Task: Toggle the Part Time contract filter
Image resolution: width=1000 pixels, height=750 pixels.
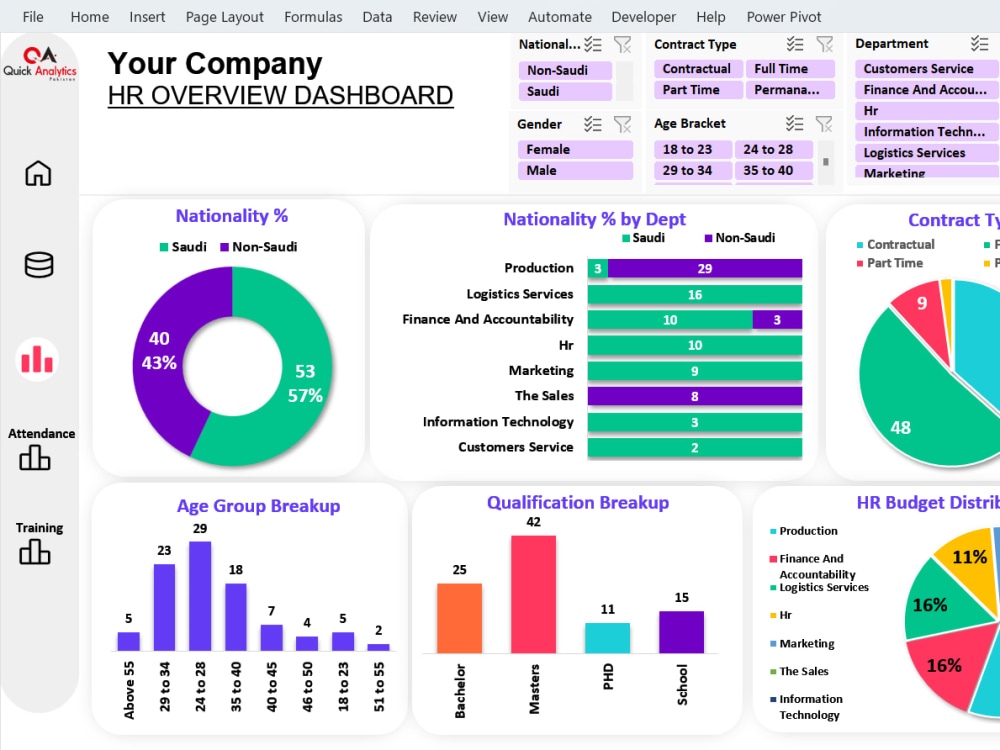Action: click(697, 89)
